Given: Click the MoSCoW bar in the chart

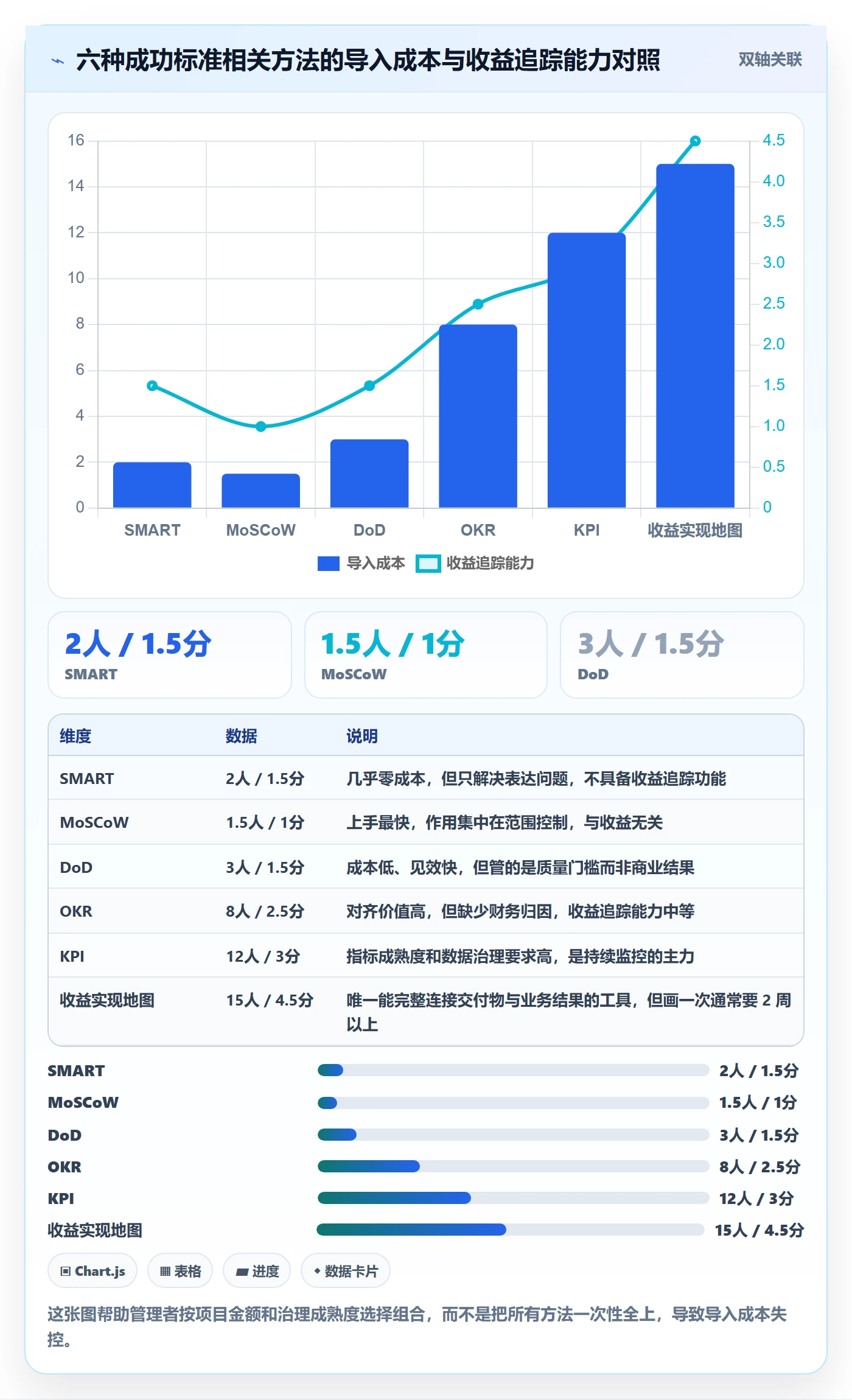Looking at the screenshot, I should click(x=260, y=491).
